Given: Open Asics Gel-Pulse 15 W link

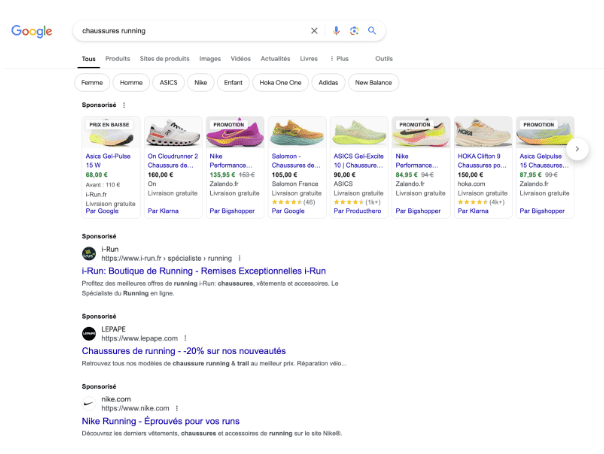Looking at the screenshot, I should point(108,161).
